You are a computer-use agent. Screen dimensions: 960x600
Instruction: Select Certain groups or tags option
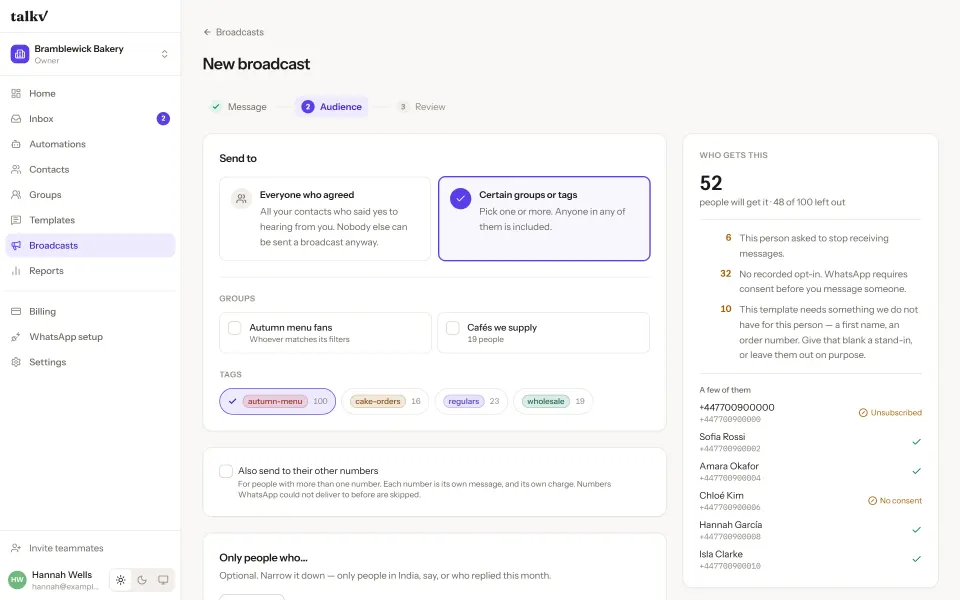click(544, 219)
